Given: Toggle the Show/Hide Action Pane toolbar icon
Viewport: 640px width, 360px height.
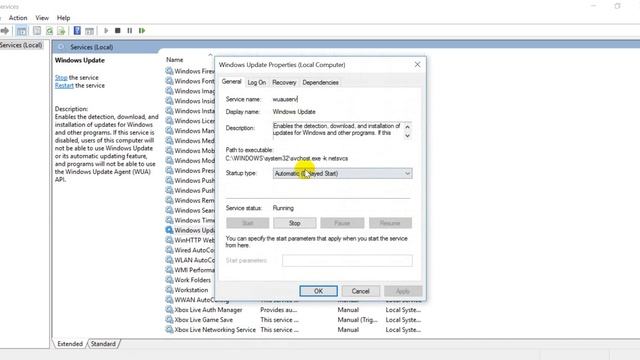Looking at the screenshot, I should [89, 31].
